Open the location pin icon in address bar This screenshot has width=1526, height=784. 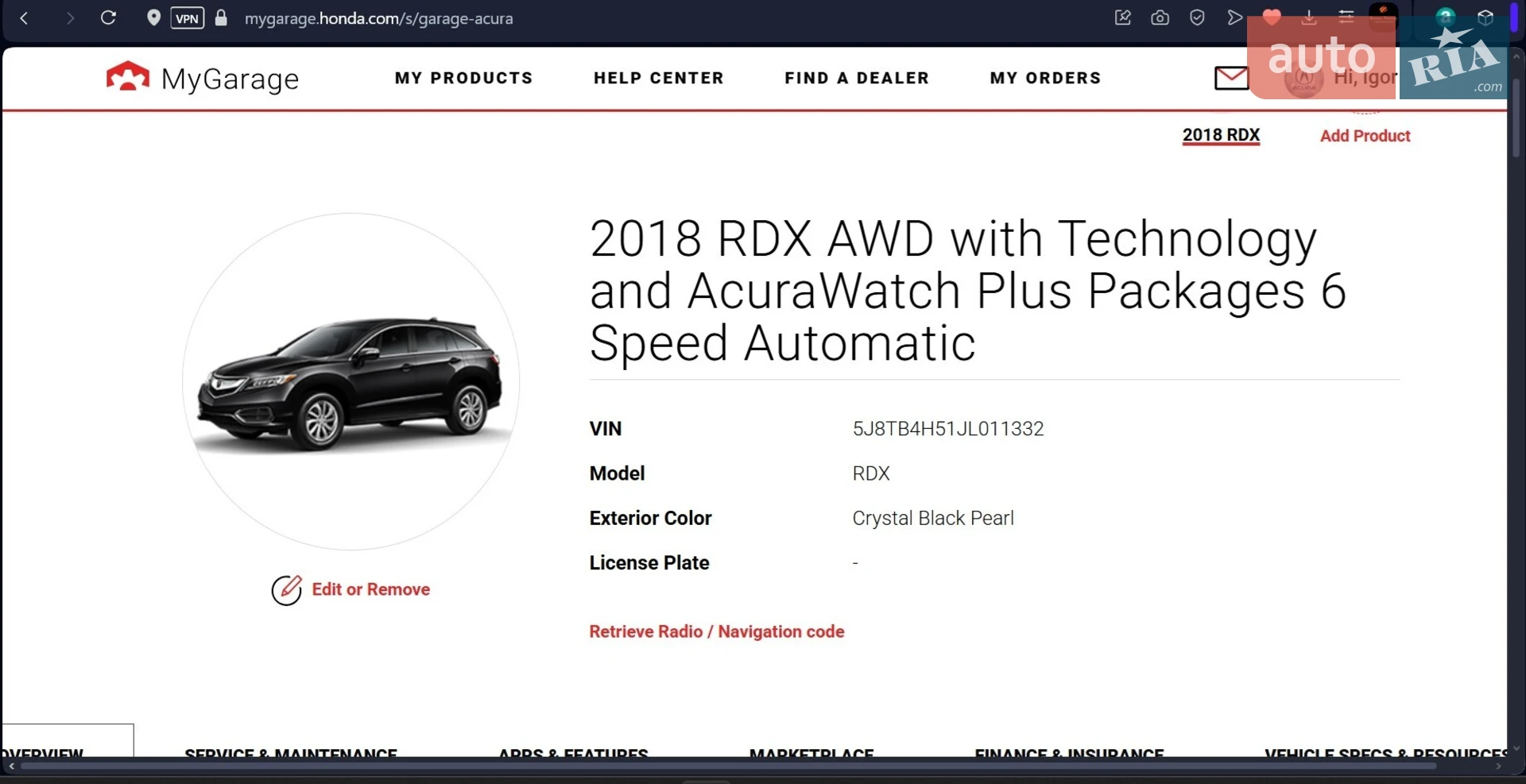click(x=153, y=17)
